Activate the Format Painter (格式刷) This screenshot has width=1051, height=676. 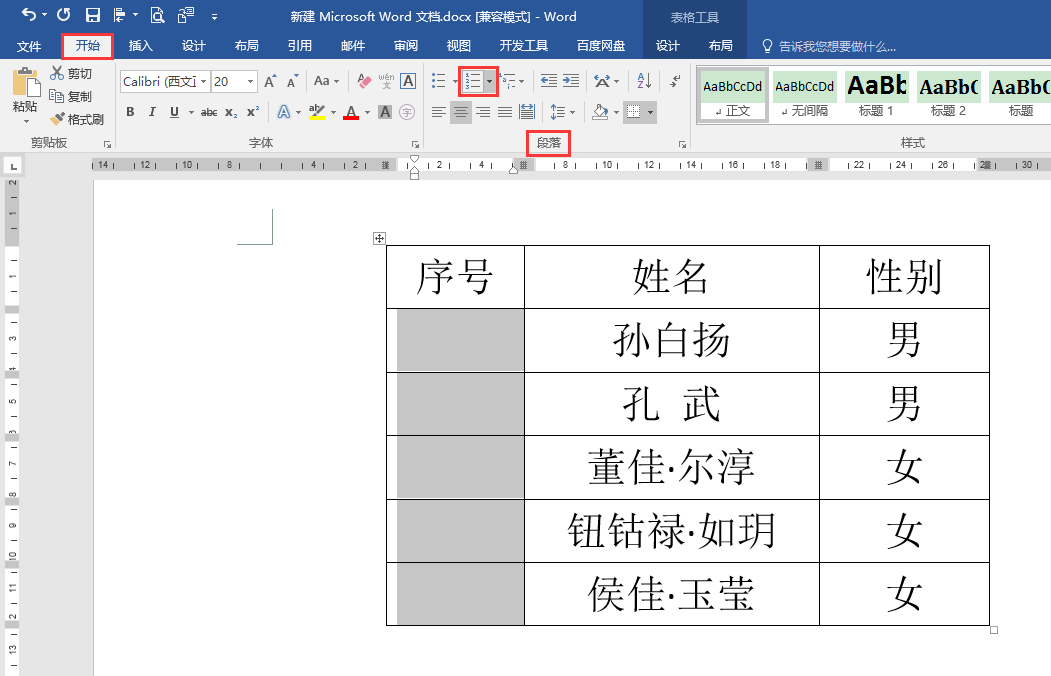point(77,119)
